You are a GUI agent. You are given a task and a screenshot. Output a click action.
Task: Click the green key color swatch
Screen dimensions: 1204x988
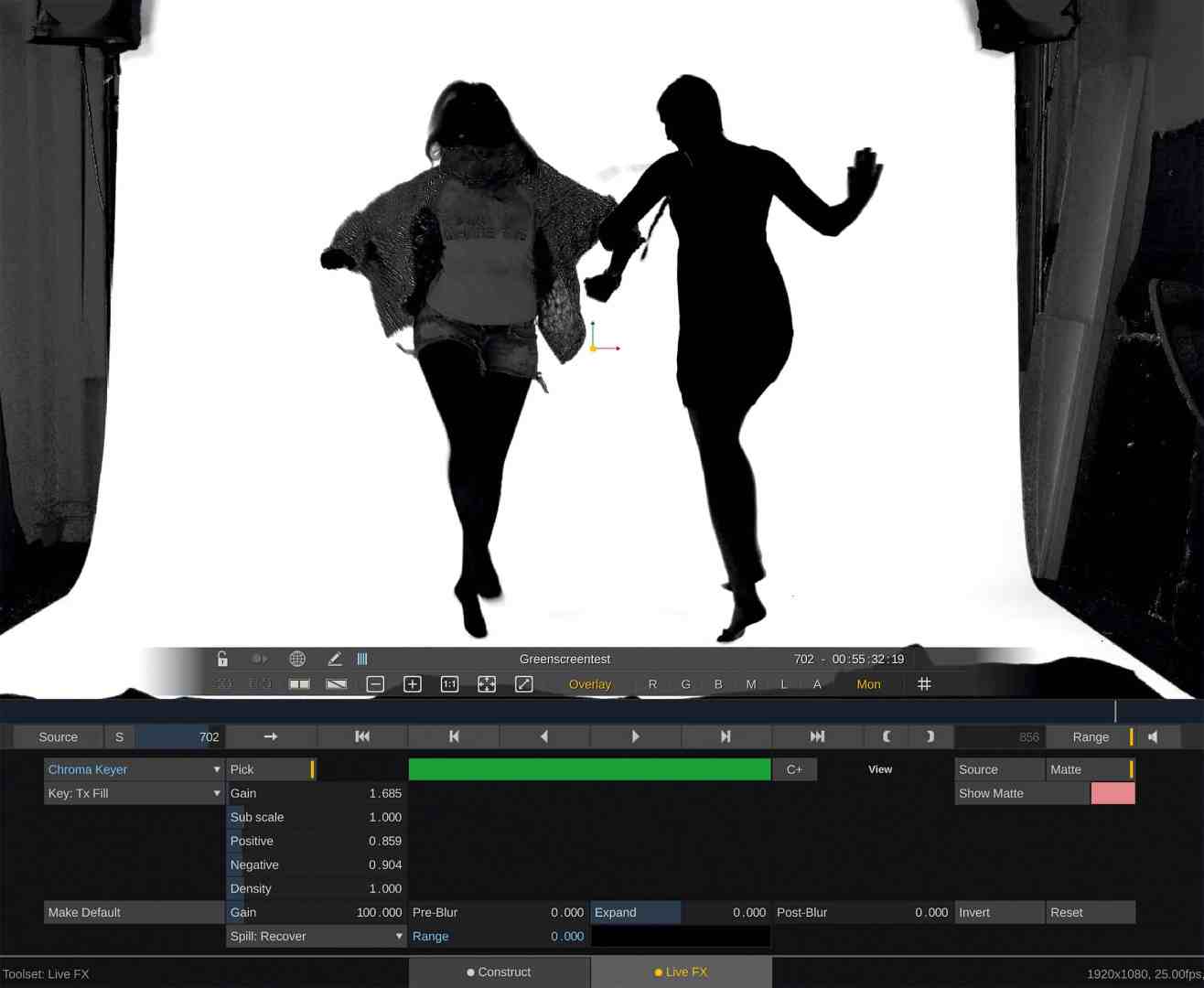tap(589, 769)
